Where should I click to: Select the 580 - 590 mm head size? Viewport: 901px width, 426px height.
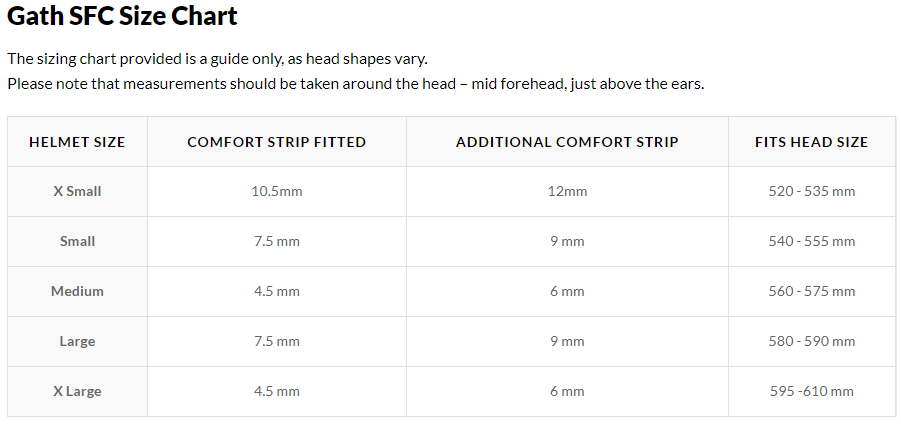point(811,341)
